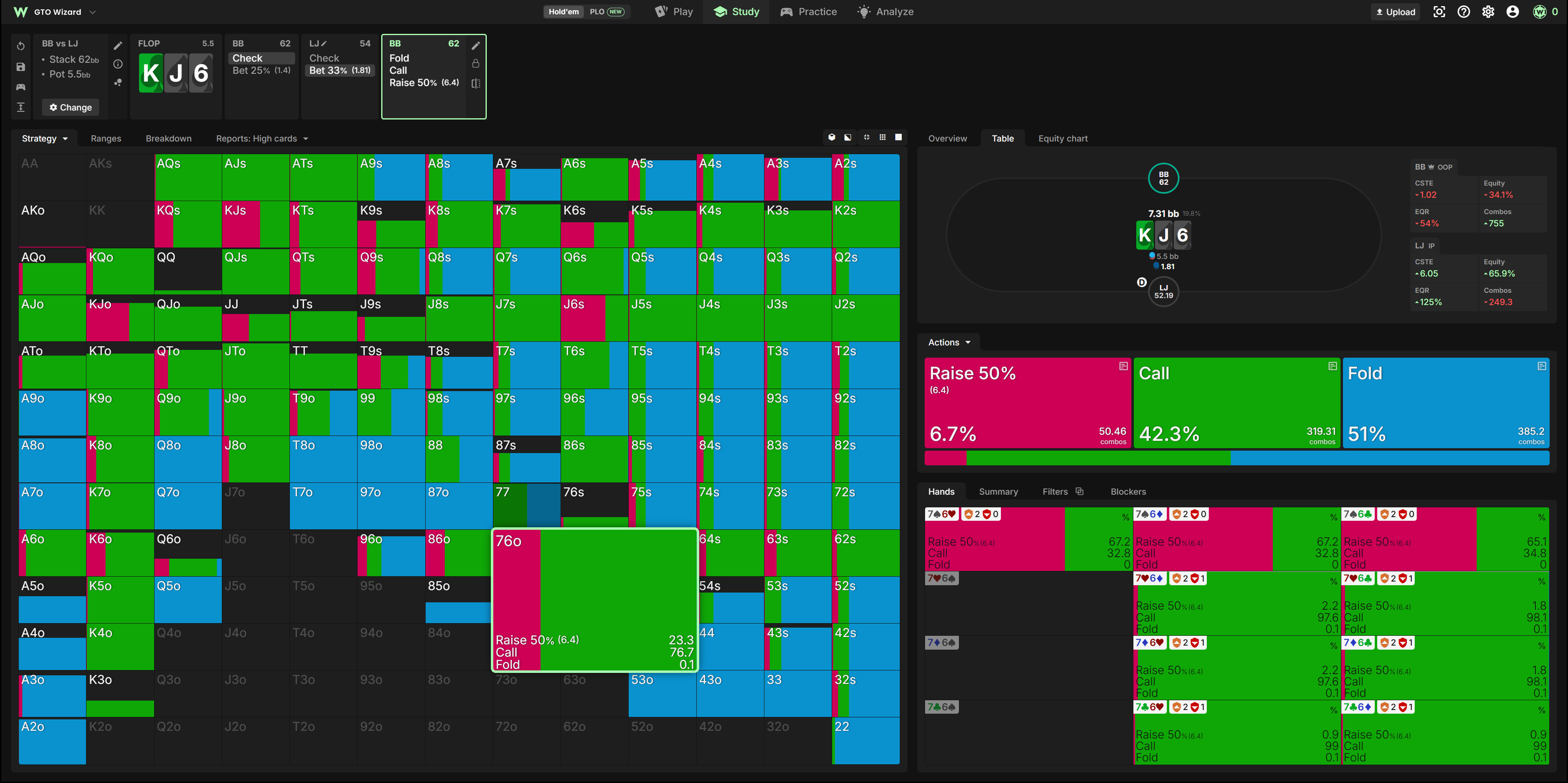Screen dimensions: 1568x783
Task: Switch to the Equity chart tab
Action: [x=1063, y=138]
